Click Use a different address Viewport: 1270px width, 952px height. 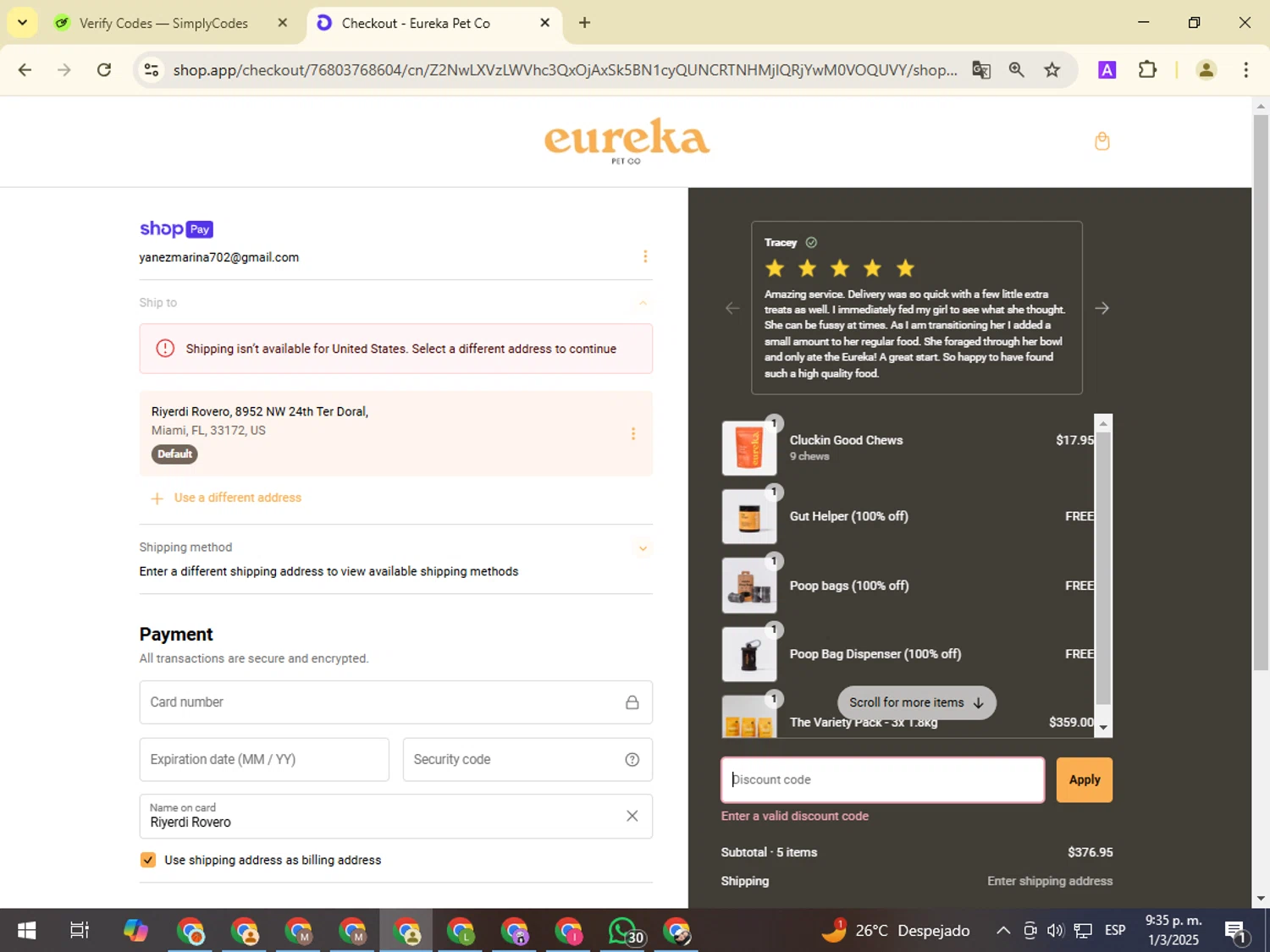click(237, 498)
